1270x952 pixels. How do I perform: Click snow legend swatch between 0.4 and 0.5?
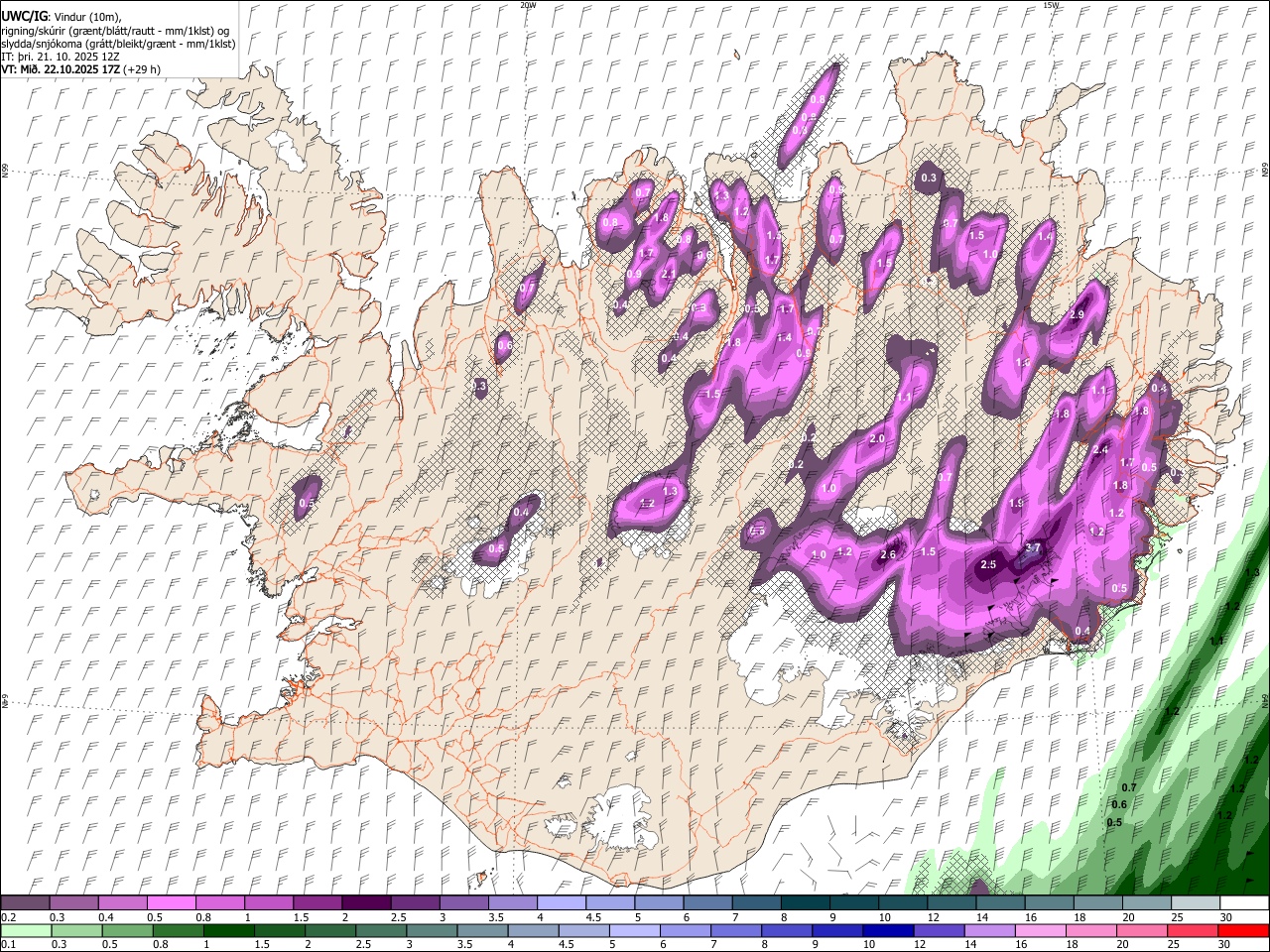[122, 902]
